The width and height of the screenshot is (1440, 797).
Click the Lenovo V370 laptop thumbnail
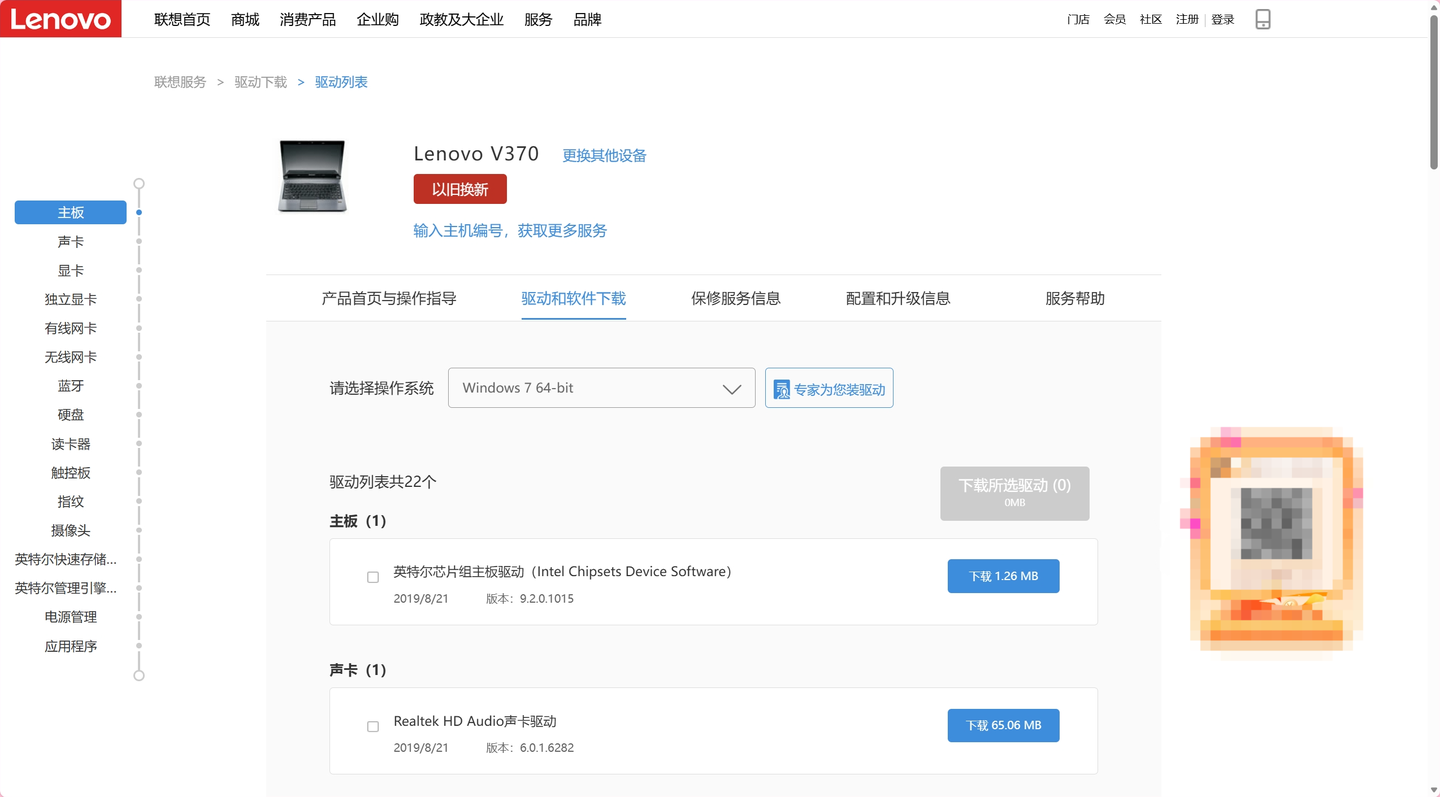(x=312, y=176)
